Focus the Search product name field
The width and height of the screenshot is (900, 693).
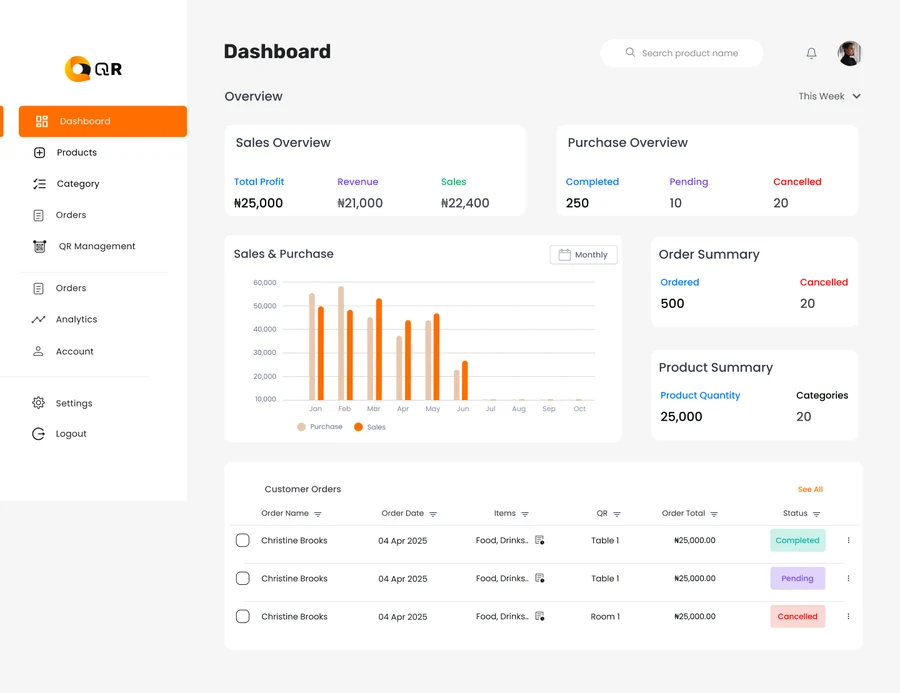coord(681,53)
